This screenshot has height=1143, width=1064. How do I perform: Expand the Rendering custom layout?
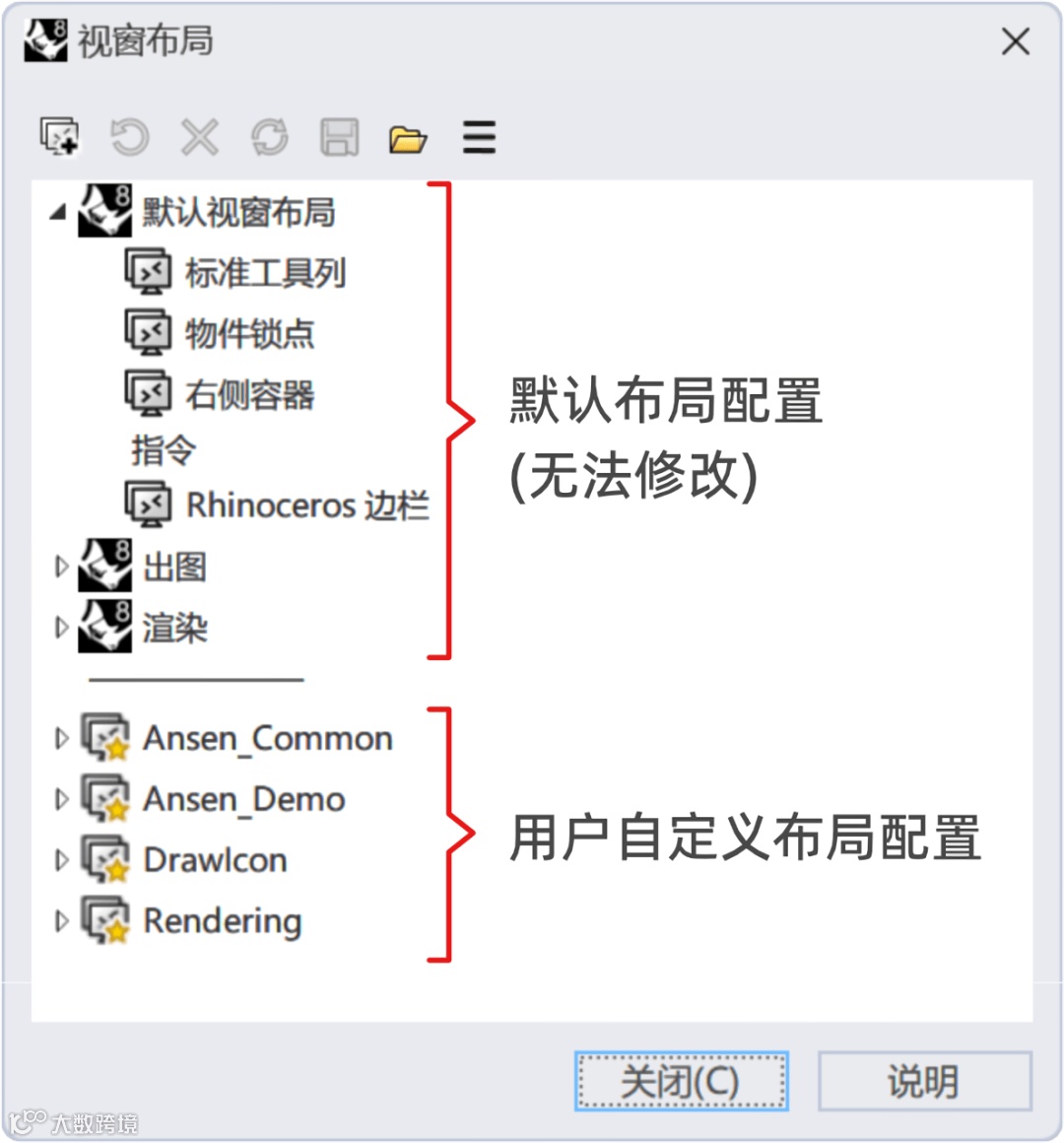click(x=62, y=920)
